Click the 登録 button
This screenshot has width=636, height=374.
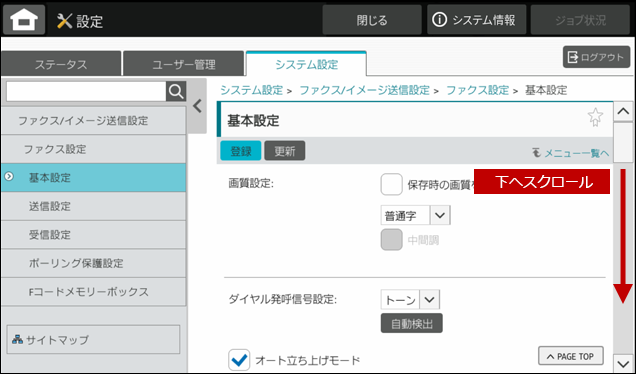point(241,151)
